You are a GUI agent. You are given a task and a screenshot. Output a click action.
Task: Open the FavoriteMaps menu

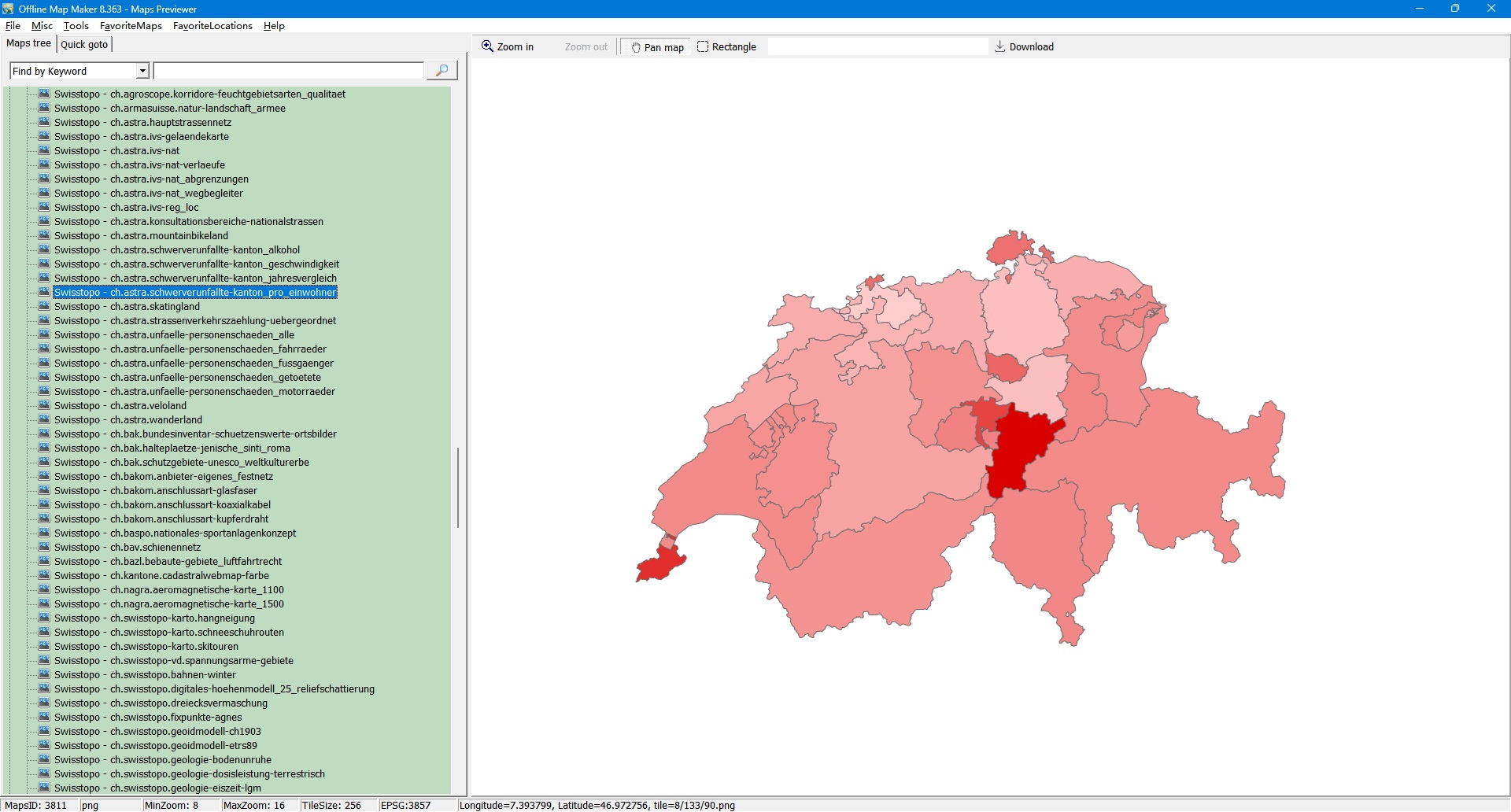coord(131,26)
